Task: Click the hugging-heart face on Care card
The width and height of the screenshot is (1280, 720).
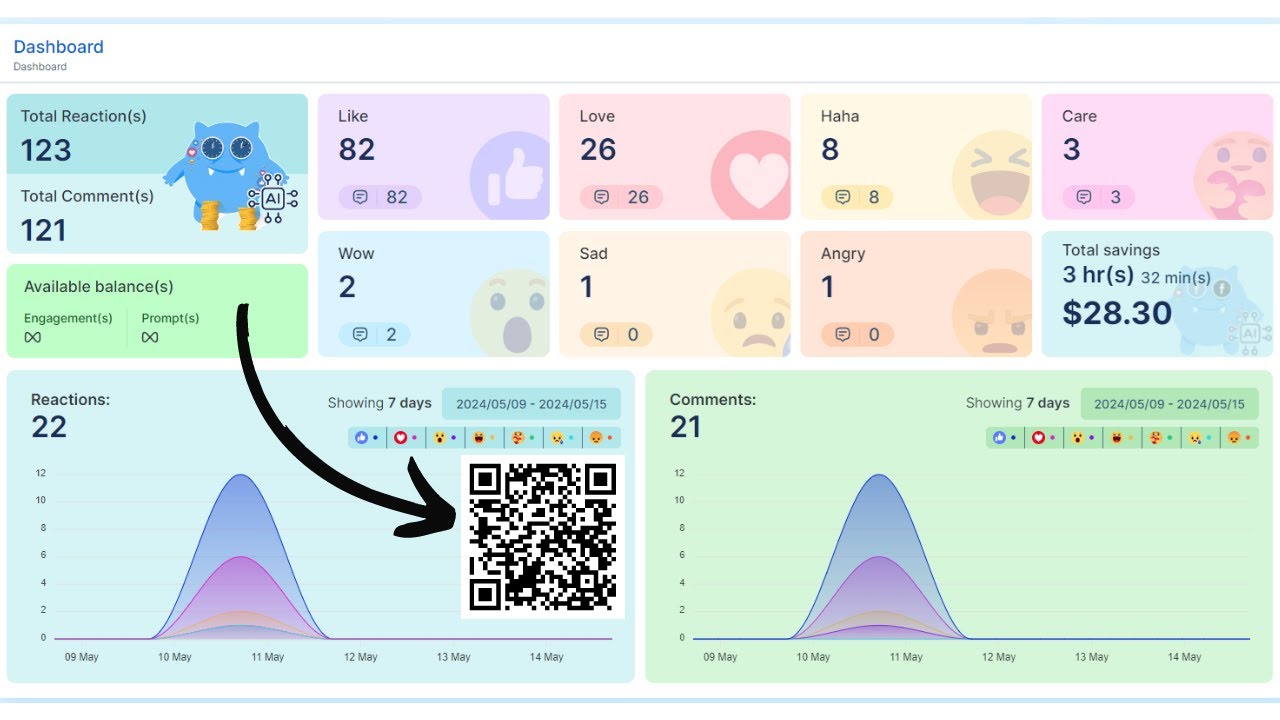Action: pyautogui.click(x=1233, y=176)
